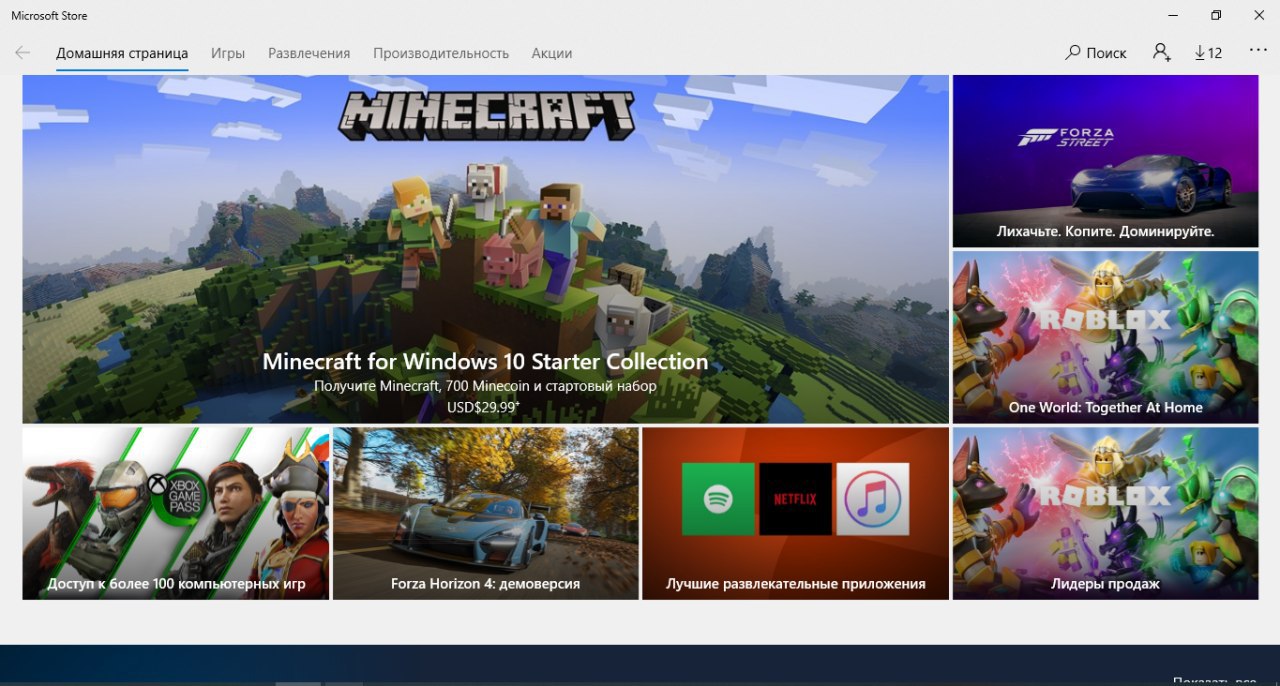Open the account sign-in person icon

pos(1161,53)
